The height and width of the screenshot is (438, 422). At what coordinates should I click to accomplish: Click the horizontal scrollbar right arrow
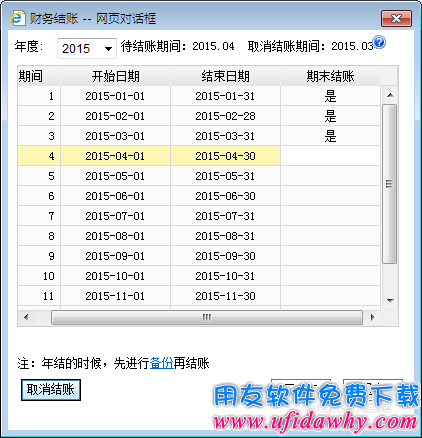[372, 317]
